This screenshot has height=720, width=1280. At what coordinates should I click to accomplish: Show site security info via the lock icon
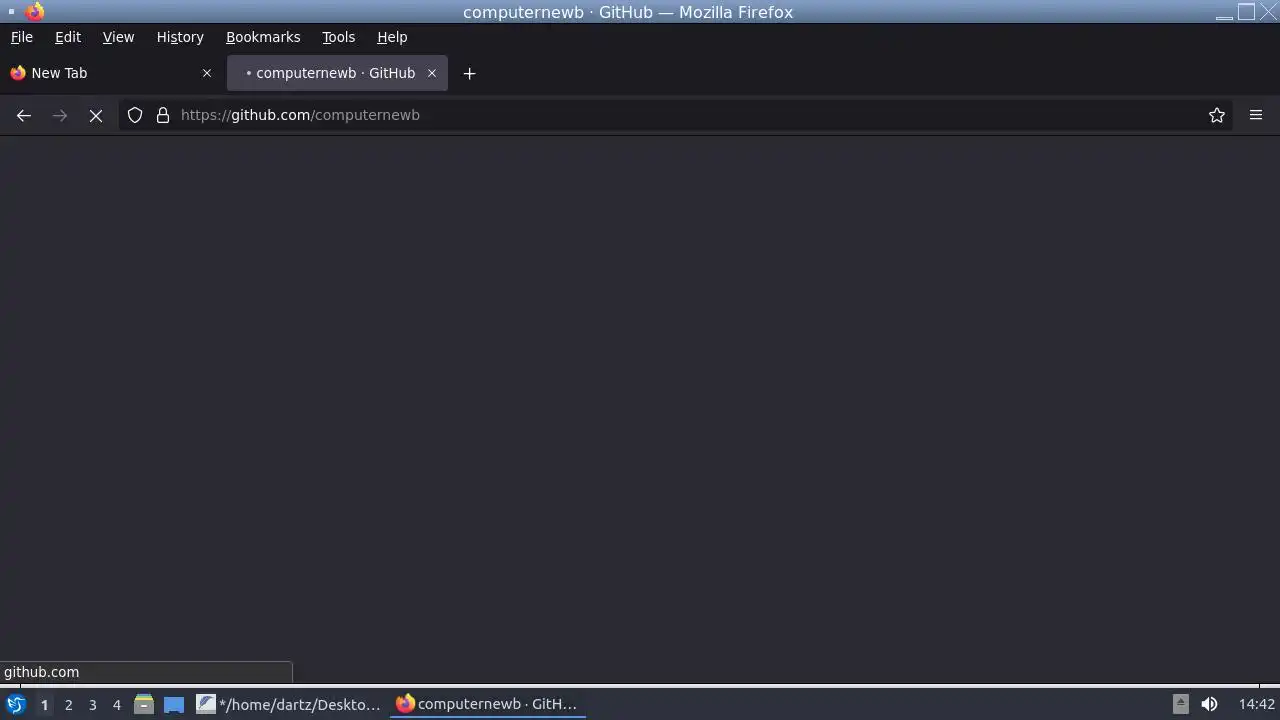(163, 115)
